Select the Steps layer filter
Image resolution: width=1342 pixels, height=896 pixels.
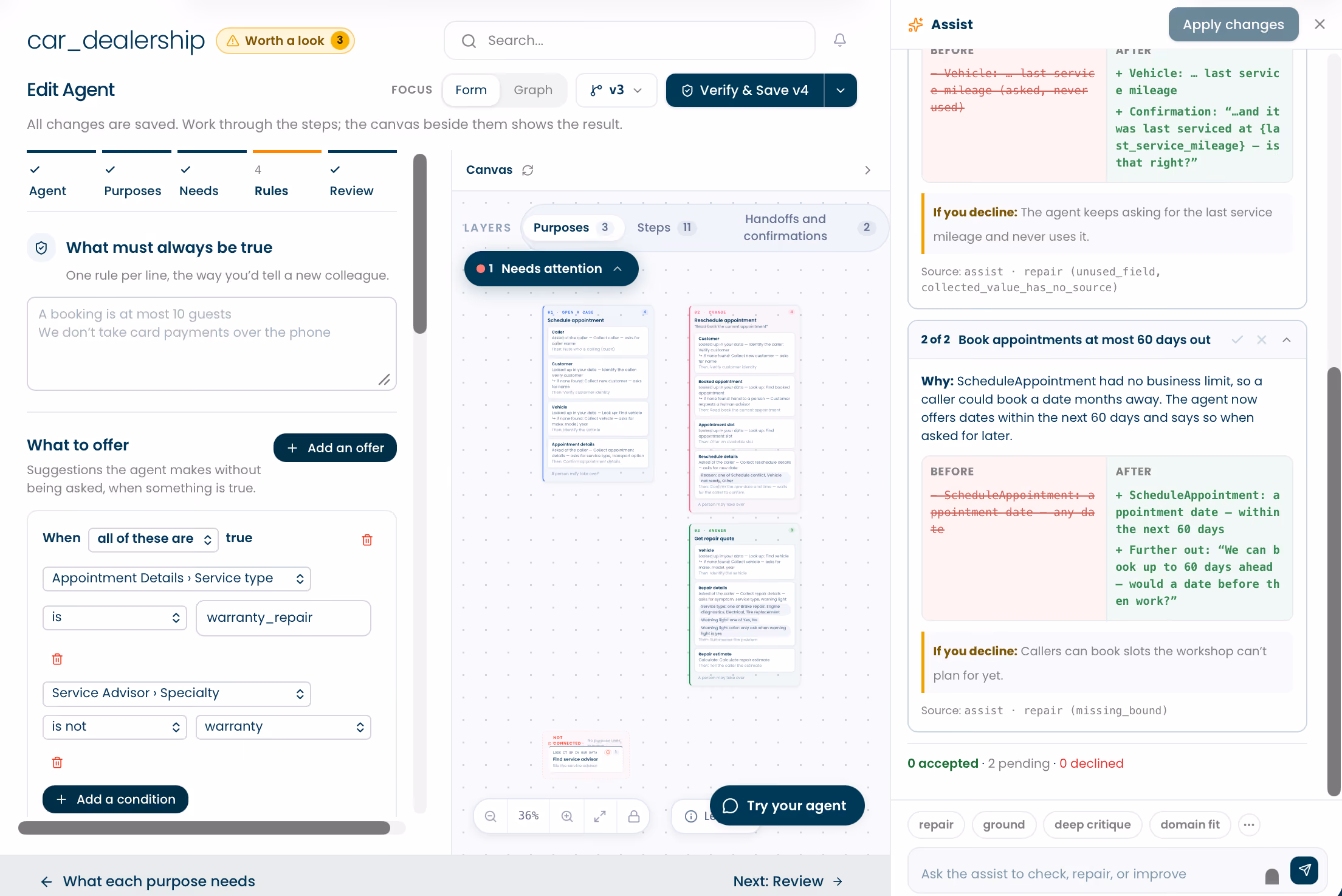(x=666, y=227)
